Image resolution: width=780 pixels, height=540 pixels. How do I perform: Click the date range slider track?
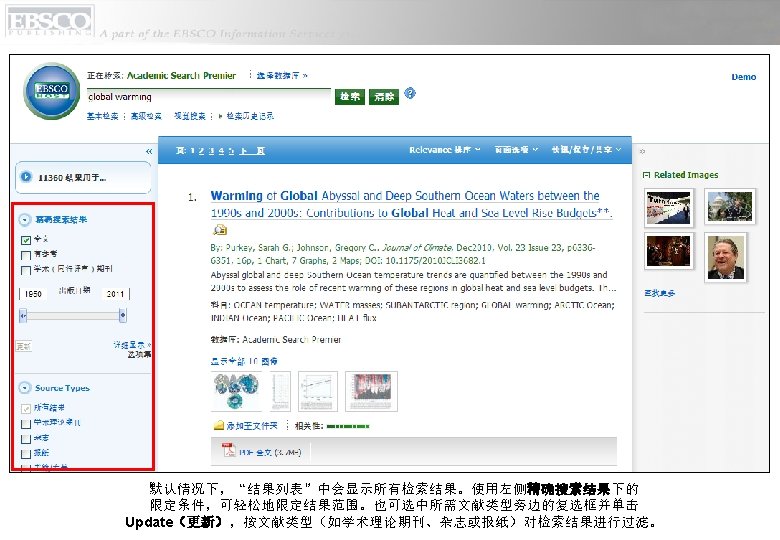(x=73, y=316)
